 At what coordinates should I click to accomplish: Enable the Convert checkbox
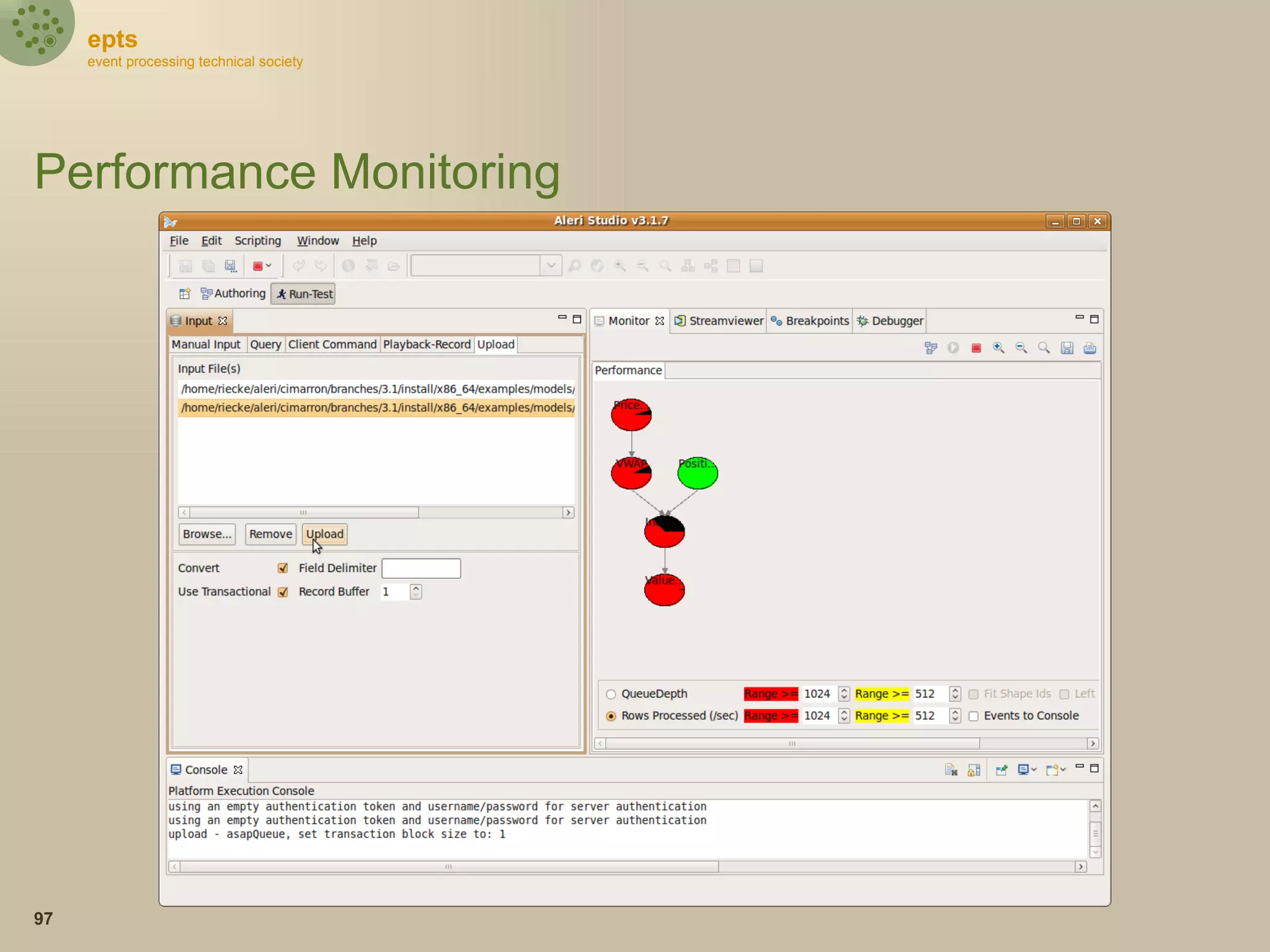click(283, 568)
